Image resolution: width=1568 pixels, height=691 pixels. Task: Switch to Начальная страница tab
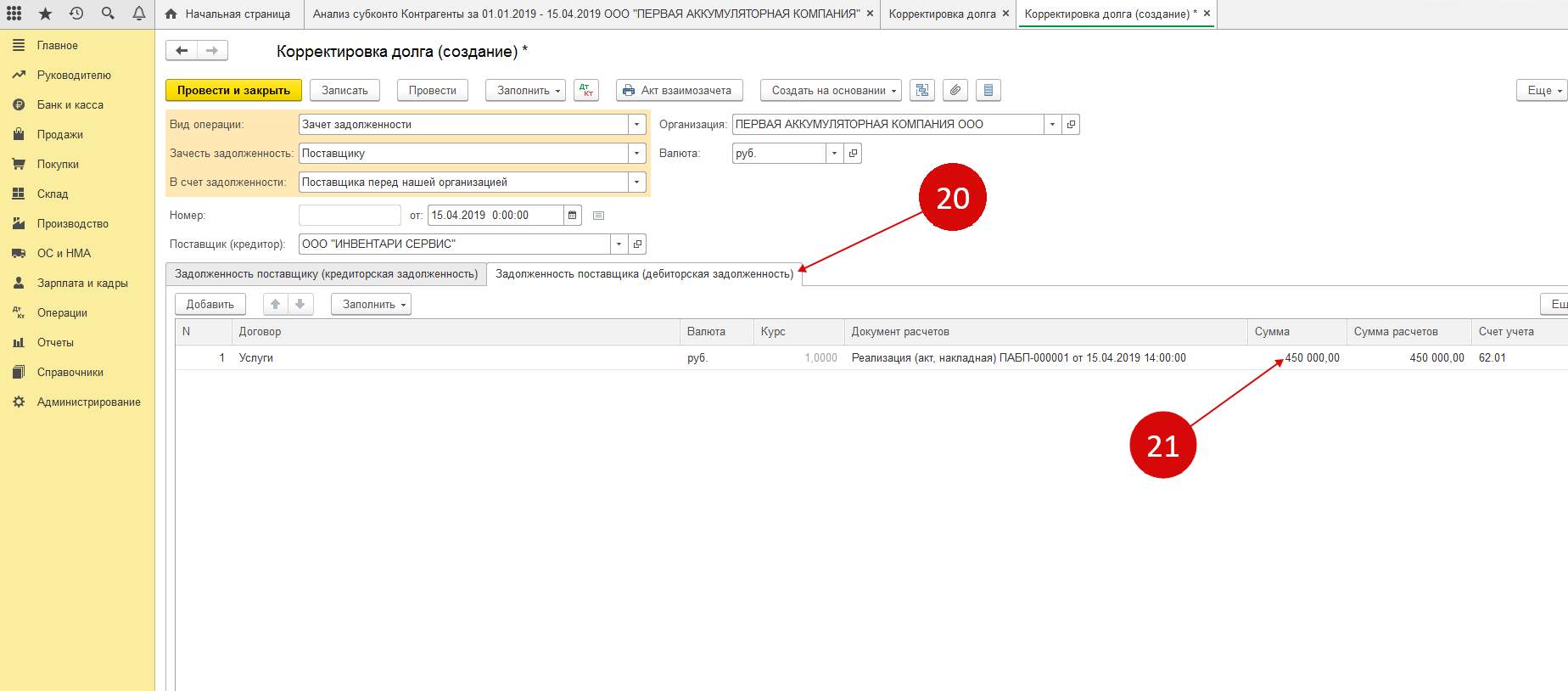228,14
